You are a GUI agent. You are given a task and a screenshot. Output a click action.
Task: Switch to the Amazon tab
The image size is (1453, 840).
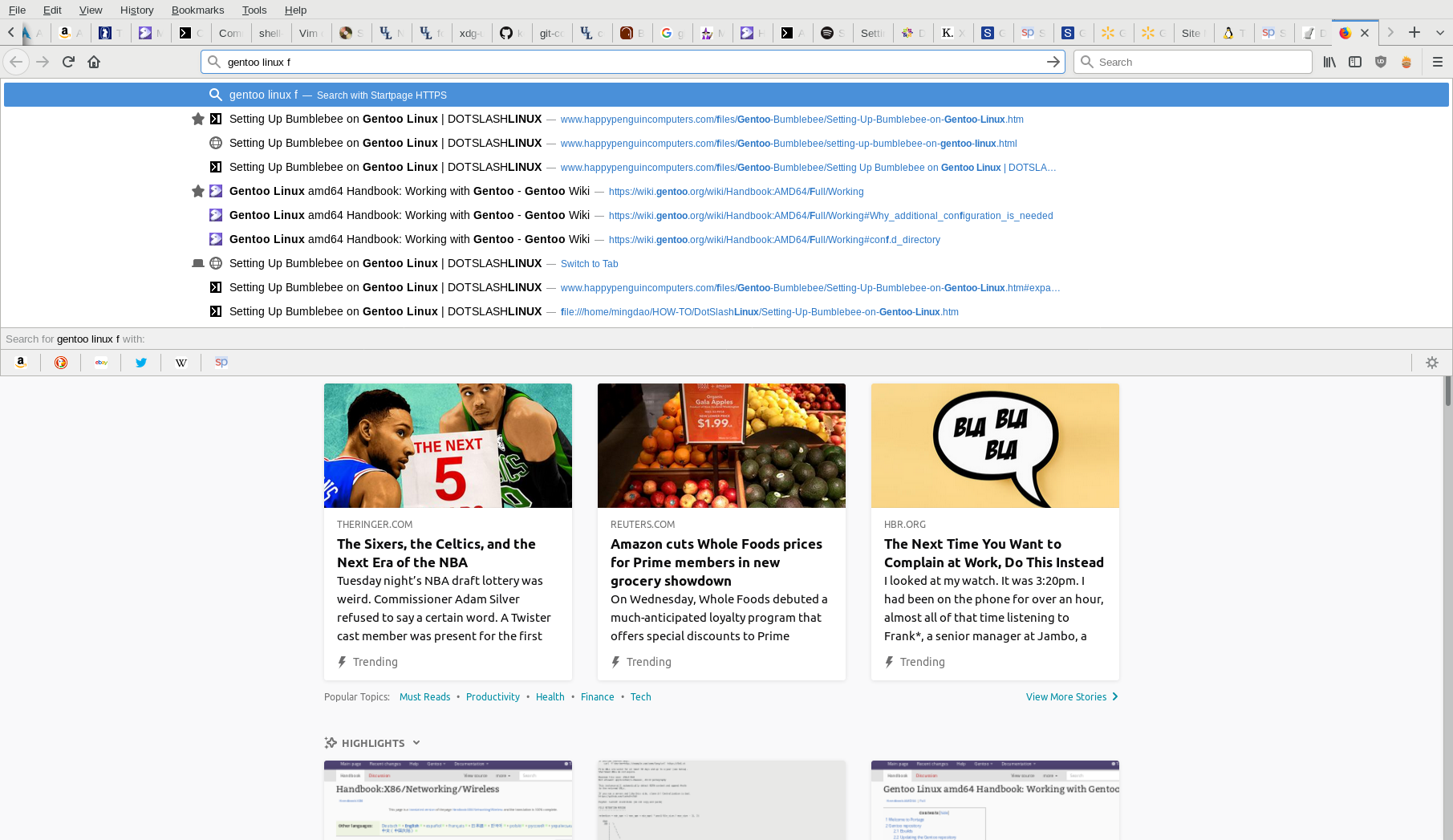[70, 33]
